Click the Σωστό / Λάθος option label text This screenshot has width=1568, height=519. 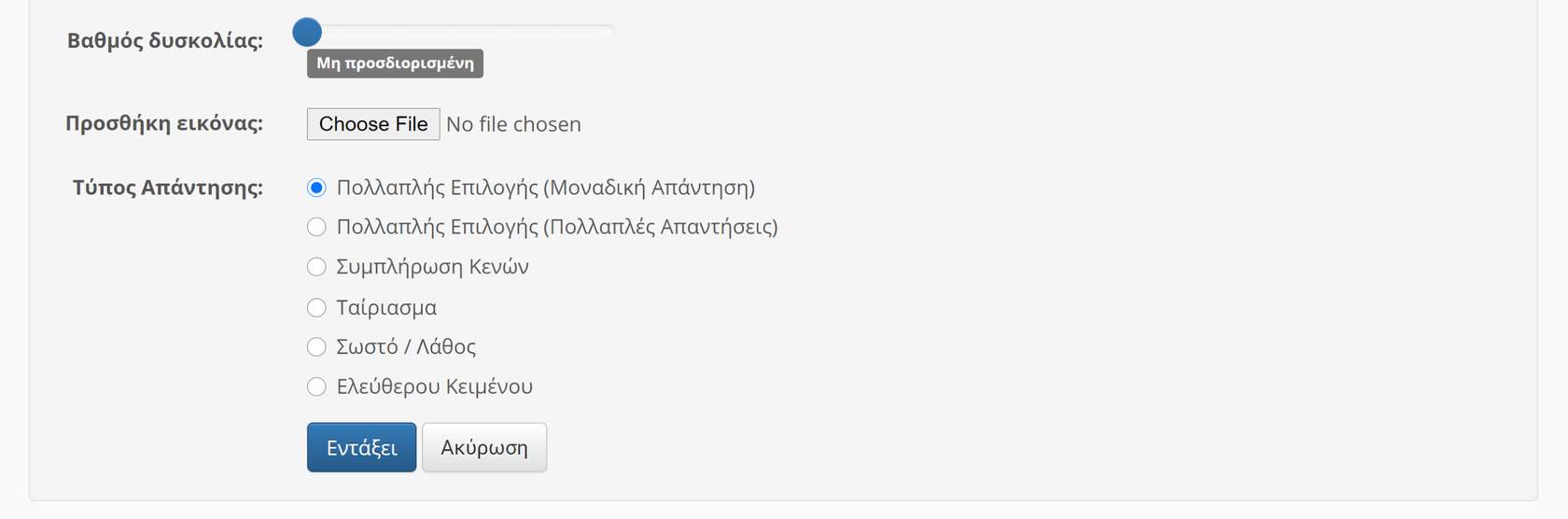click(x=406, y=347)
